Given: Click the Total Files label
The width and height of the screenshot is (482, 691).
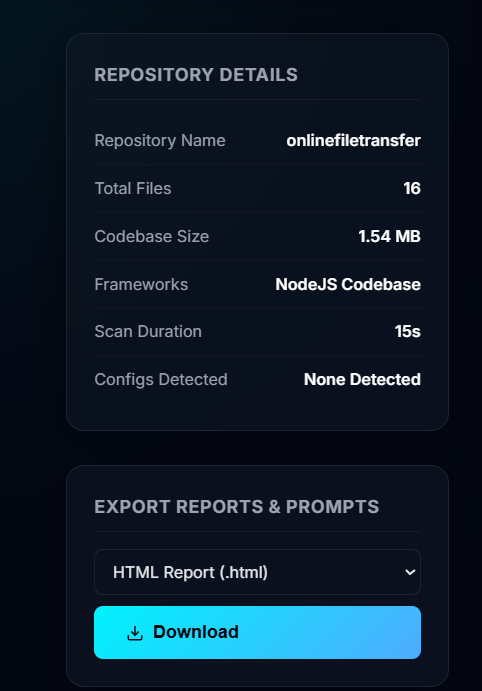Looking at the screenshot, I should [133, 189].
